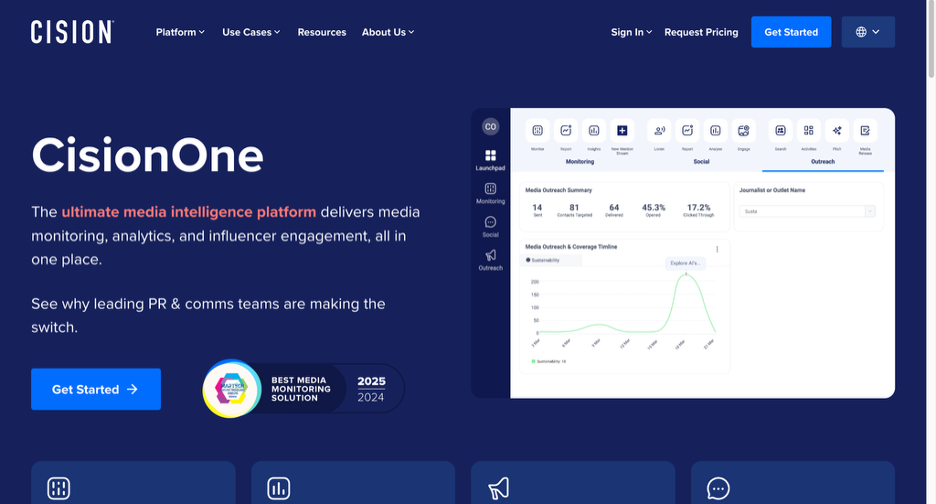Image resolution: width=936 pixels, height=504 pixels.
Task: Open the Journalist or Outlet Name dropdown arrow
Action: click(x=870, y=211)
